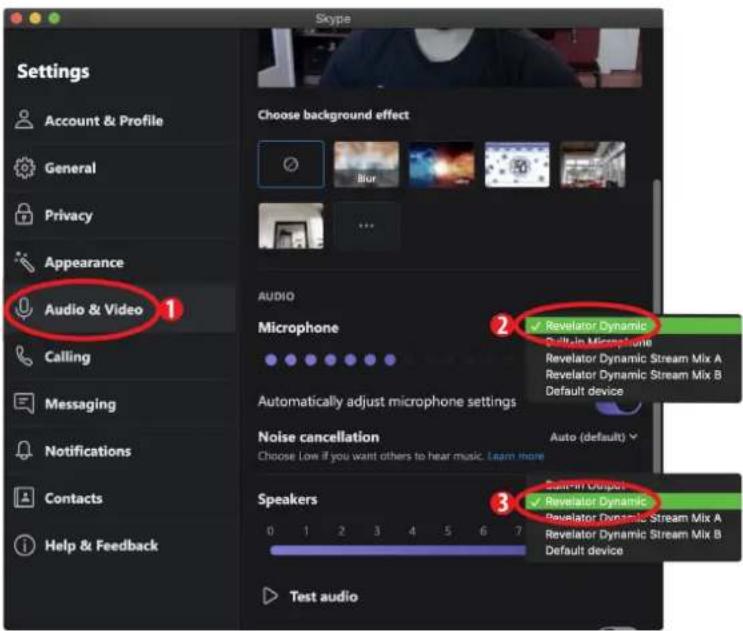The width and height of the screenshot is (743, 631).
Task: Click the settings pane vertical scrollbar
Action: [656, 327]
